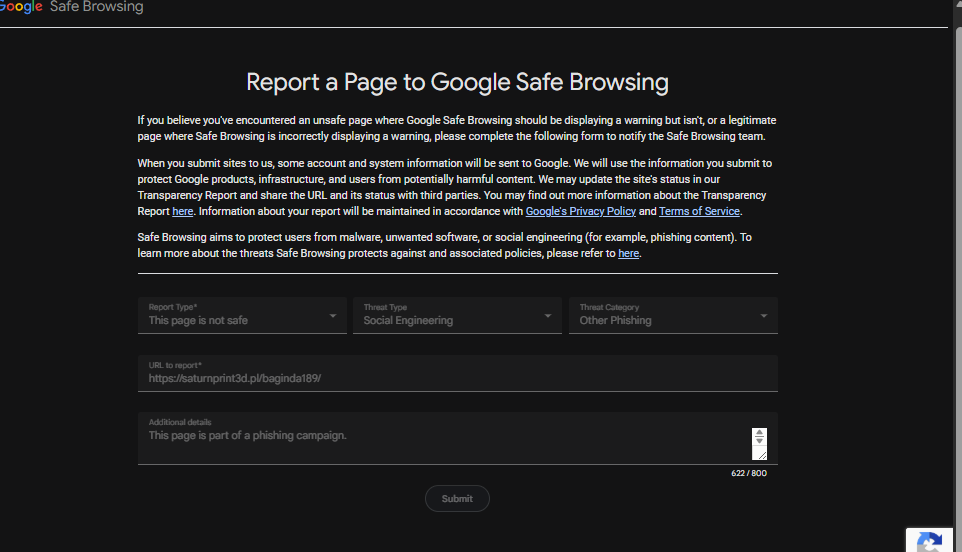The width and height of the screenshot is (962, 552).
Task: Click the reCAPTCHA badge icon
Action: tap(931, 542)
